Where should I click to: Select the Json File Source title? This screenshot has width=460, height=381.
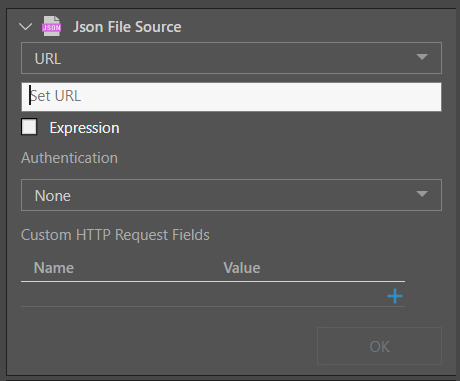[x=127, y=27]
